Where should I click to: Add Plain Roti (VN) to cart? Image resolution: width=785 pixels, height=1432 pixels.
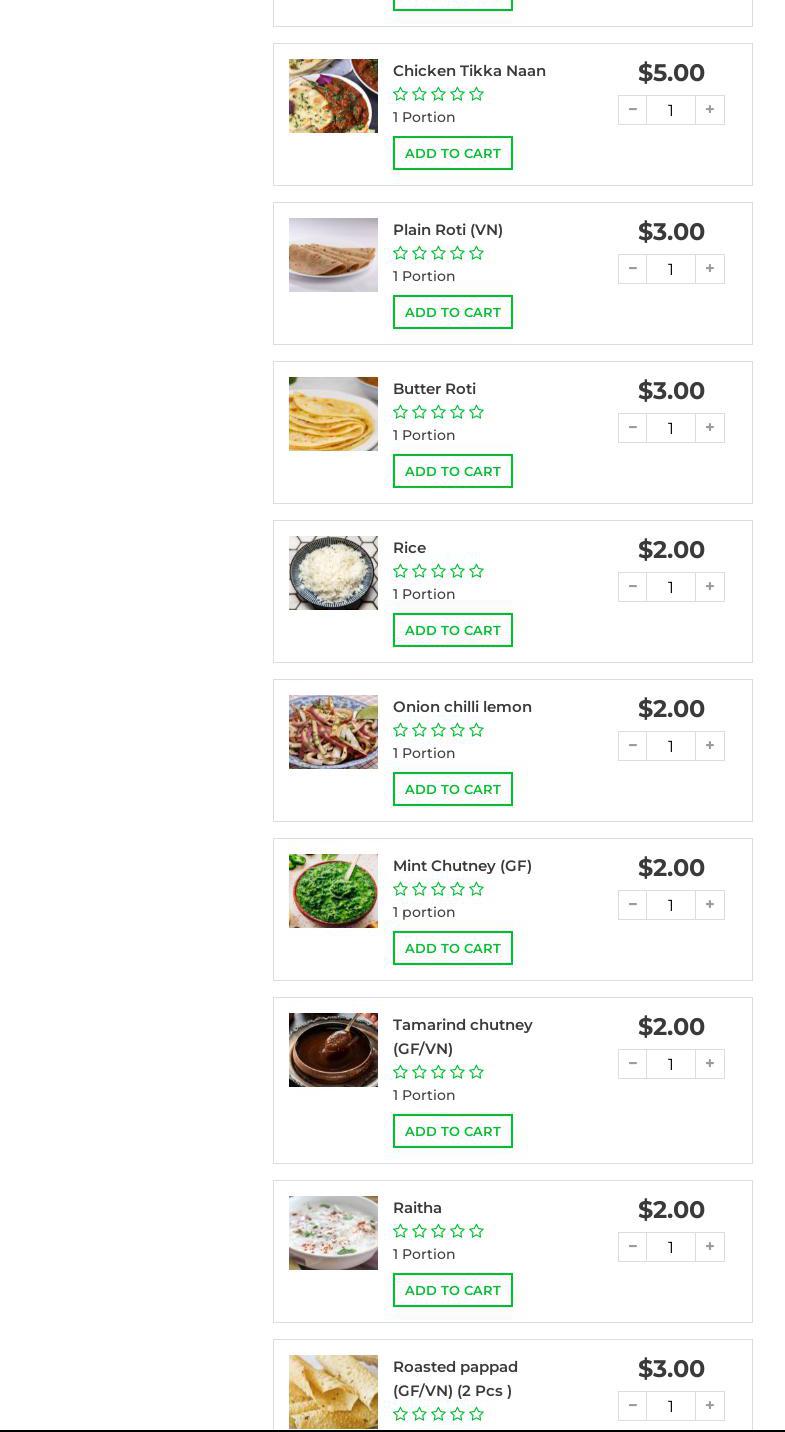pos(452,312)
